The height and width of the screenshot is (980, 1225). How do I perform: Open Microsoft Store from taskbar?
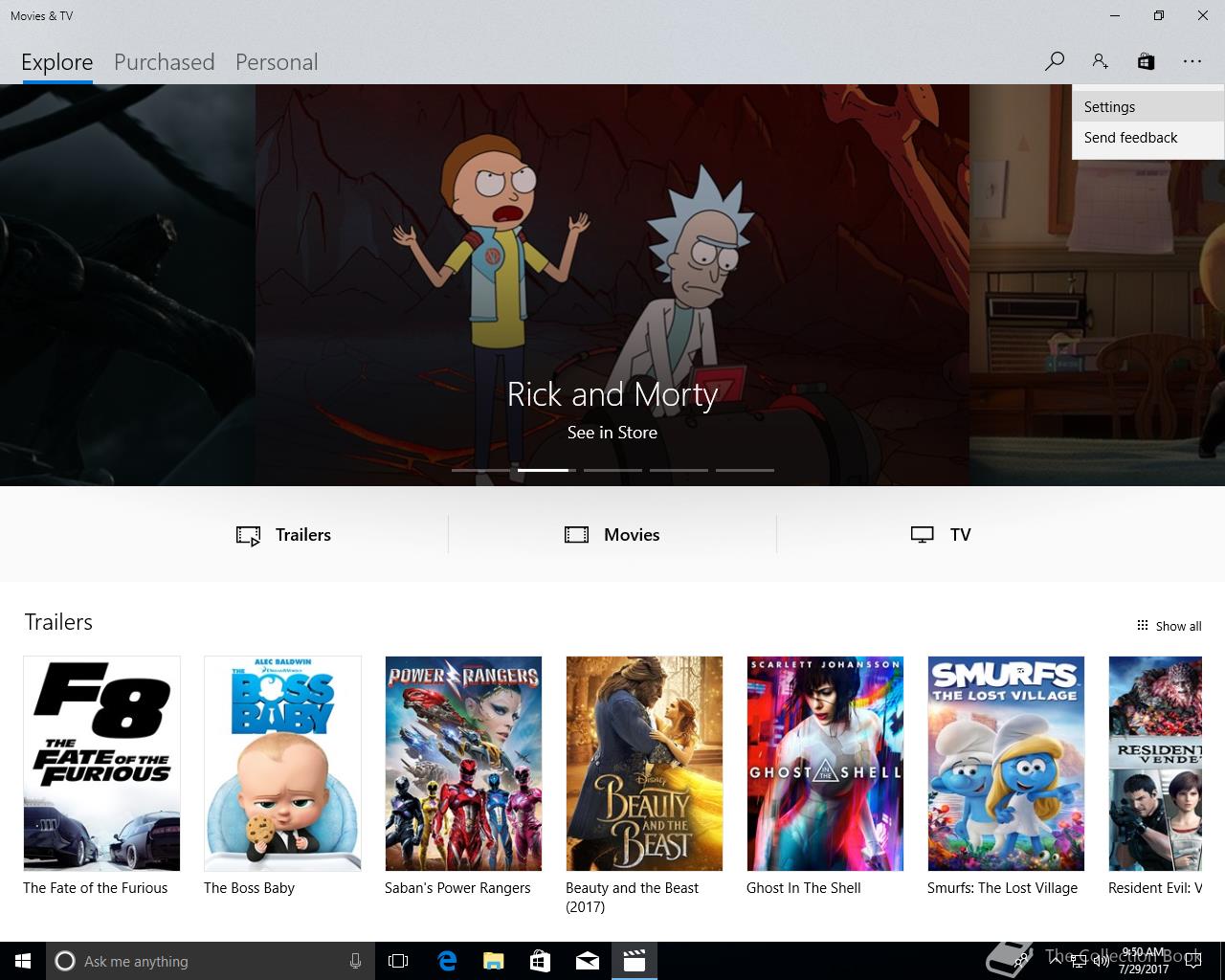[x=540, y=961]
